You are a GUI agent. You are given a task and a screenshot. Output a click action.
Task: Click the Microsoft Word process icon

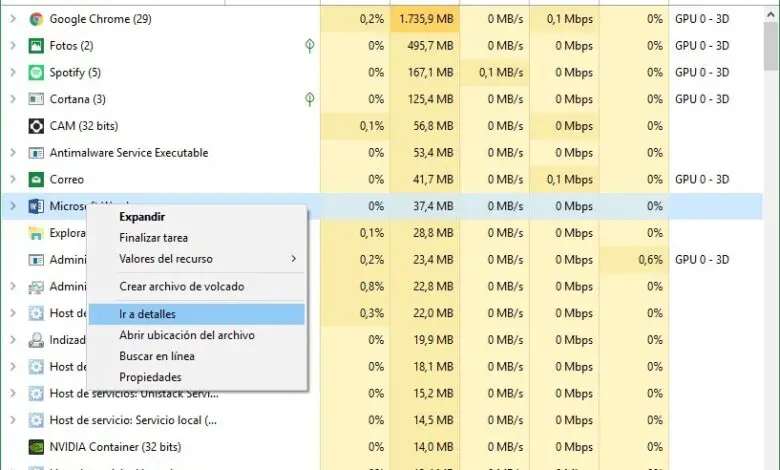click(36, 206)
